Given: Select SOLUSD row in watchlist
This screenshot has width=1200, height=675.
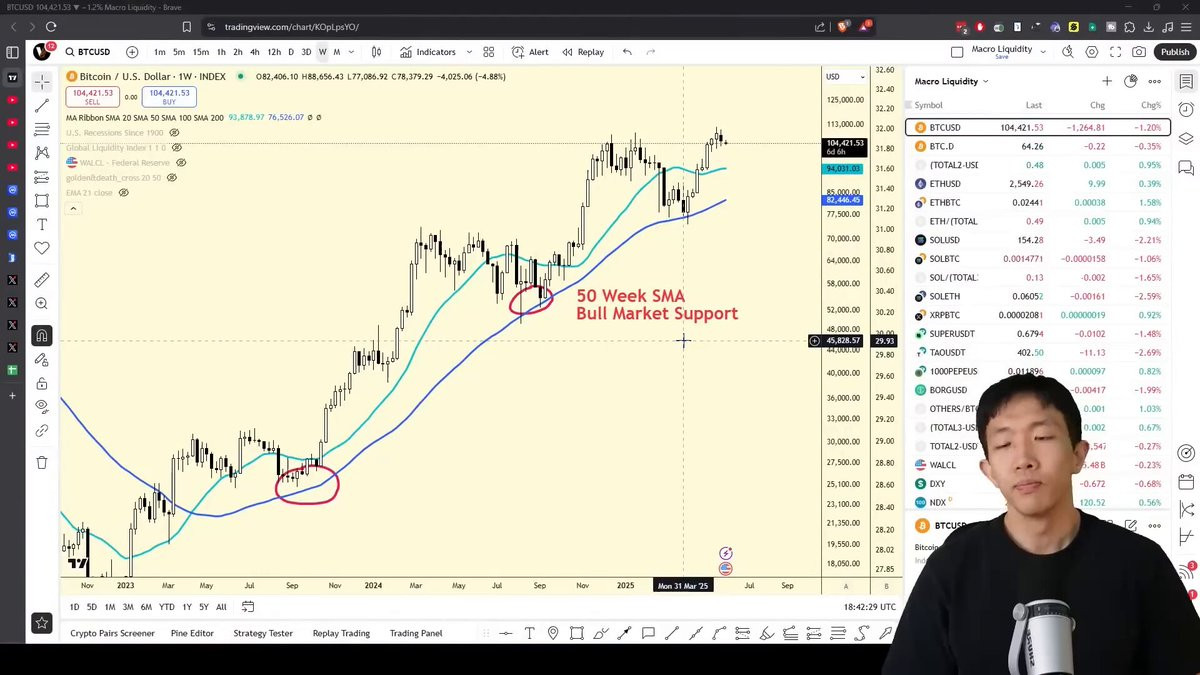Looking at the screenshot, I should click(1038, 240).
